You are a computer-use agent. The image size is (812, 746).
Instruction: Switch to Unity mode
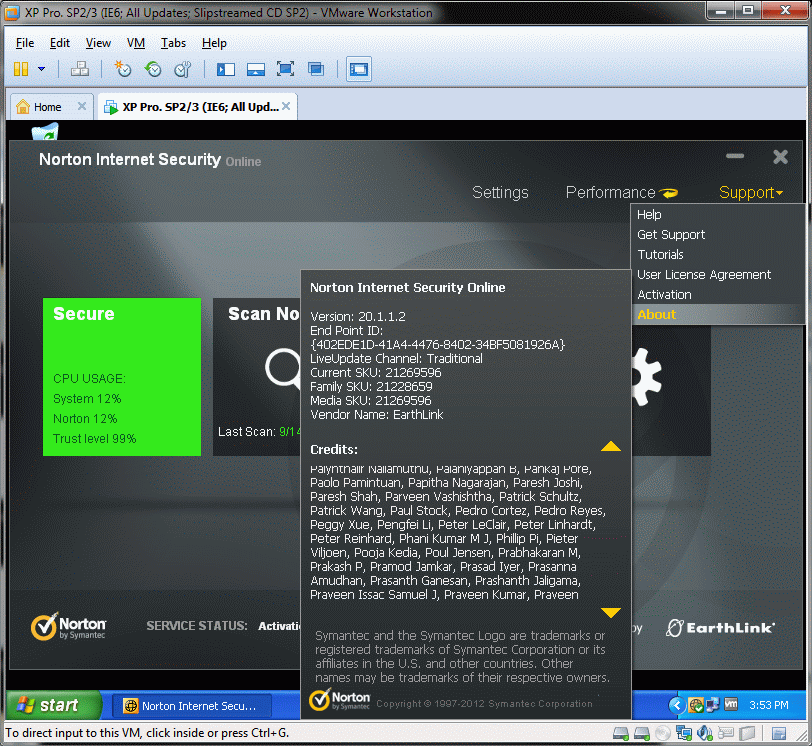(x=316, y=69)
